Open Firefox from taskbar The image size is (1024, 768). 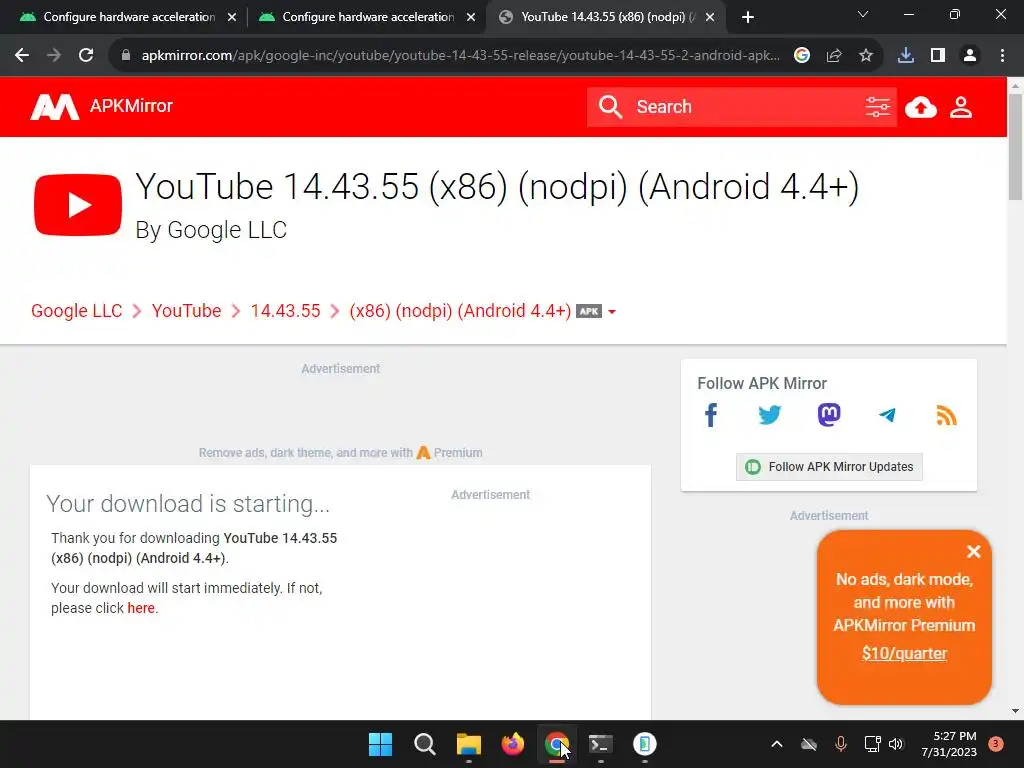[x=513, y=744]
